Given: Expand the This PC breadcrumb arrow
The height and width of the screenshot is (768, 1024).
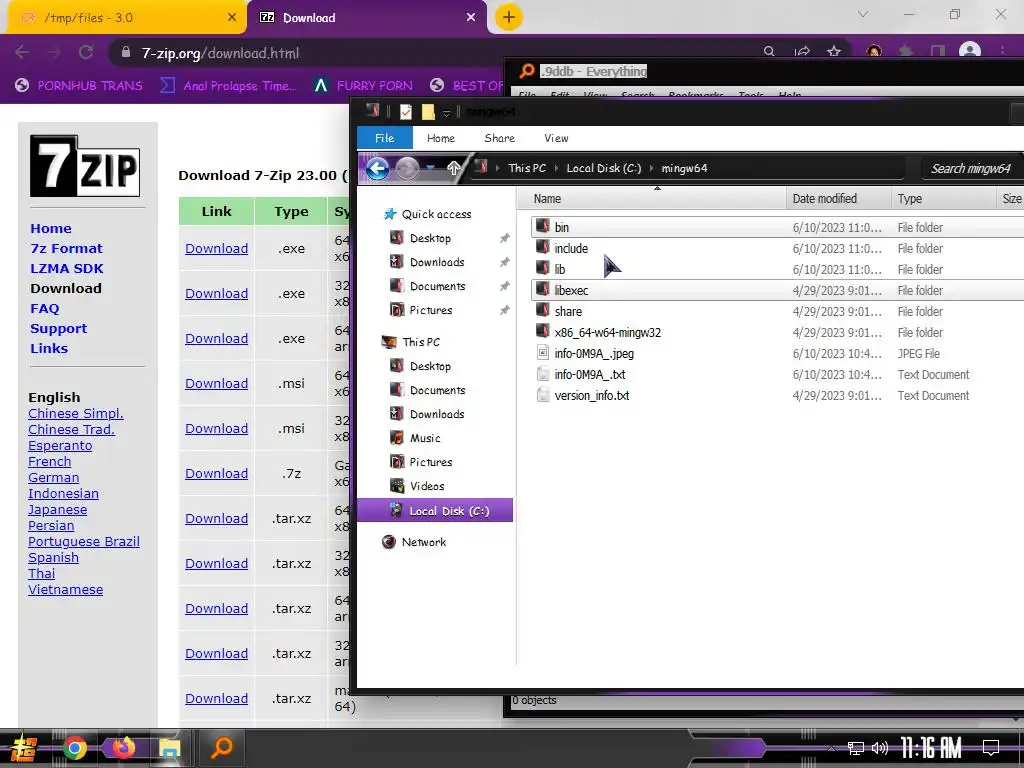Looking at the screenshot, I should [x=556, y=168].
